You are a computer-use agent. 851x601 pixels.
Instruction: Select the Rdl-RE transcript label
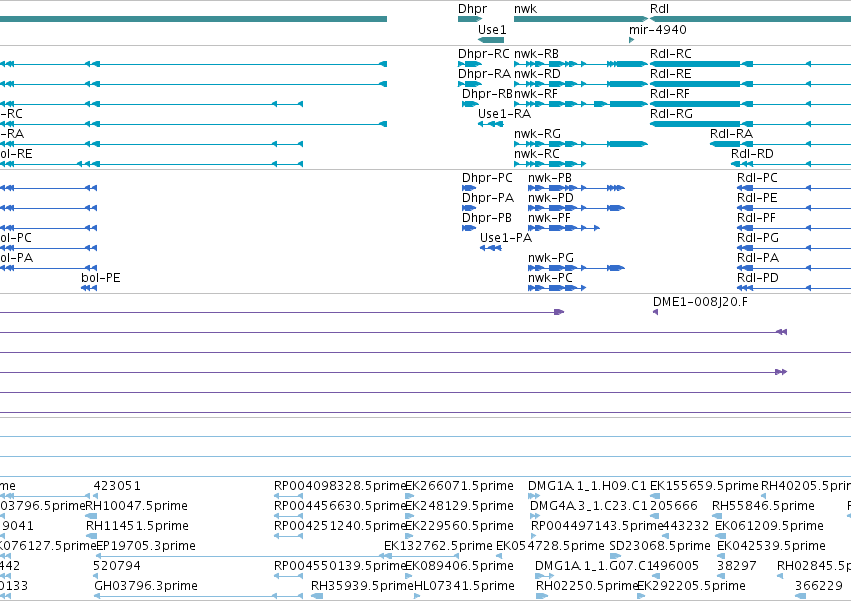(x=670, y=74)
